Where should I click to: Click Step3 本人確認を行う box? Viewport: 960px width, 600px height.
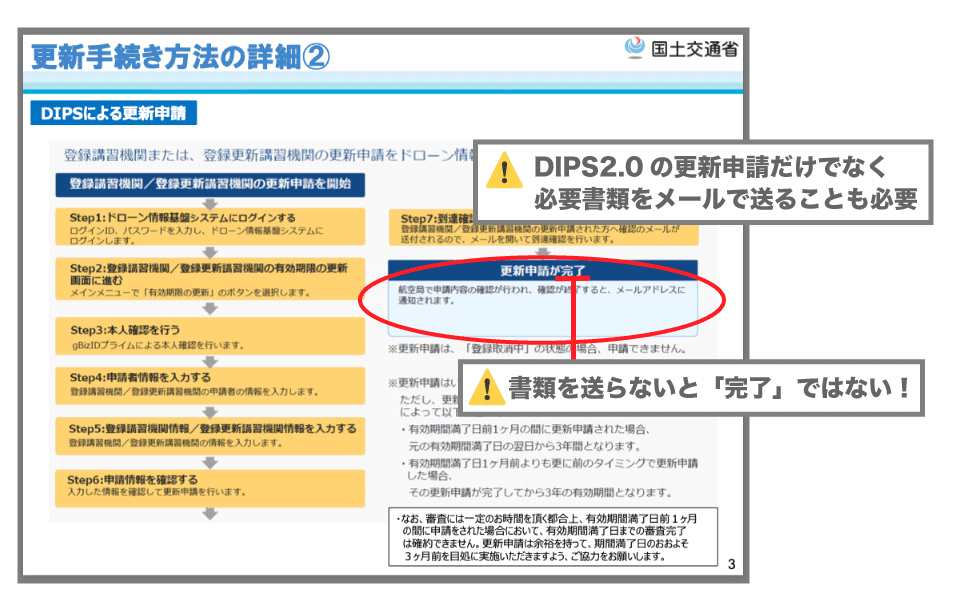click(210, 335)
